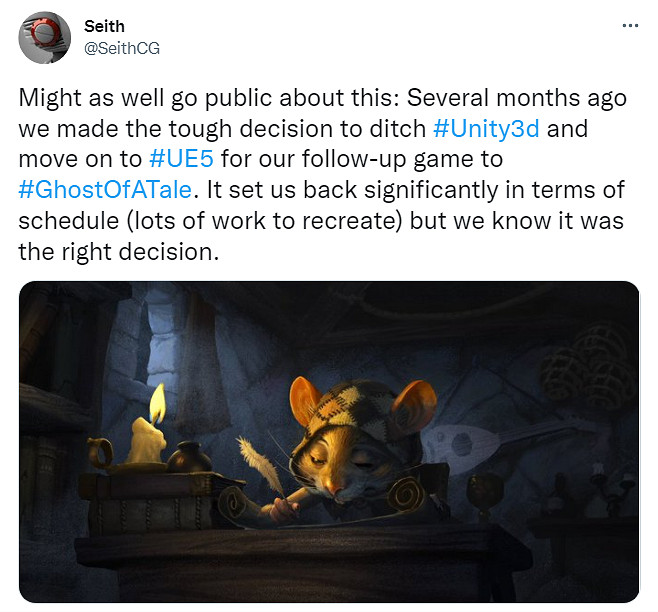Click Seith's round profile avatar

44,38
